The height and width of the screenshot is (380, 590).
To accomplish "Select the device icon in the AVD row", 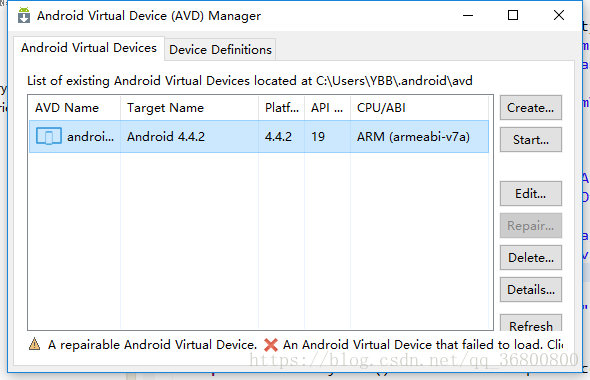I will [x=49, y=136].
